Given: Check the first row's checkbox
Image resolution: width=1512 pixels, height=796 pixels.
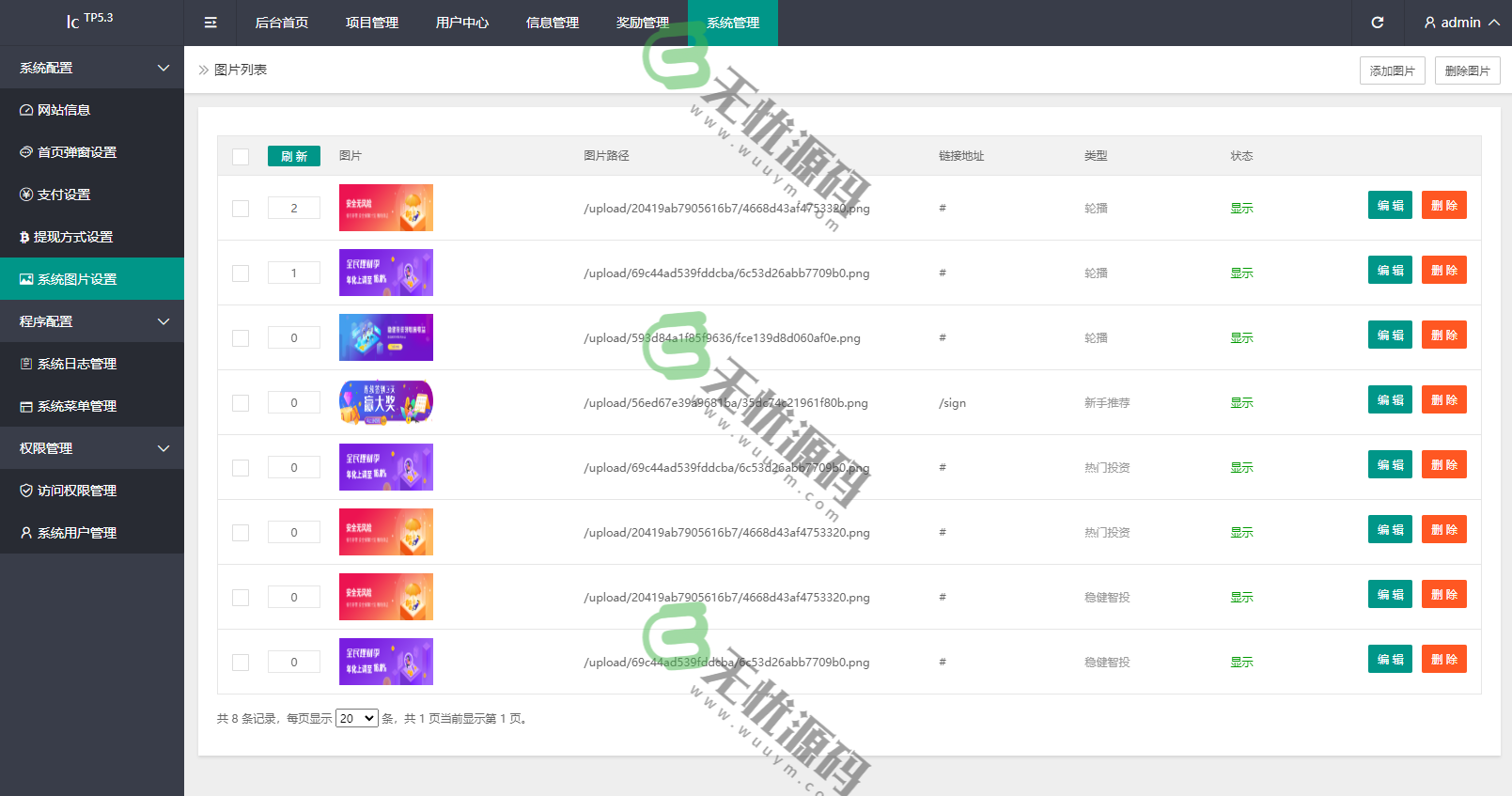Looking at the screenshot, I should [241, 209].
